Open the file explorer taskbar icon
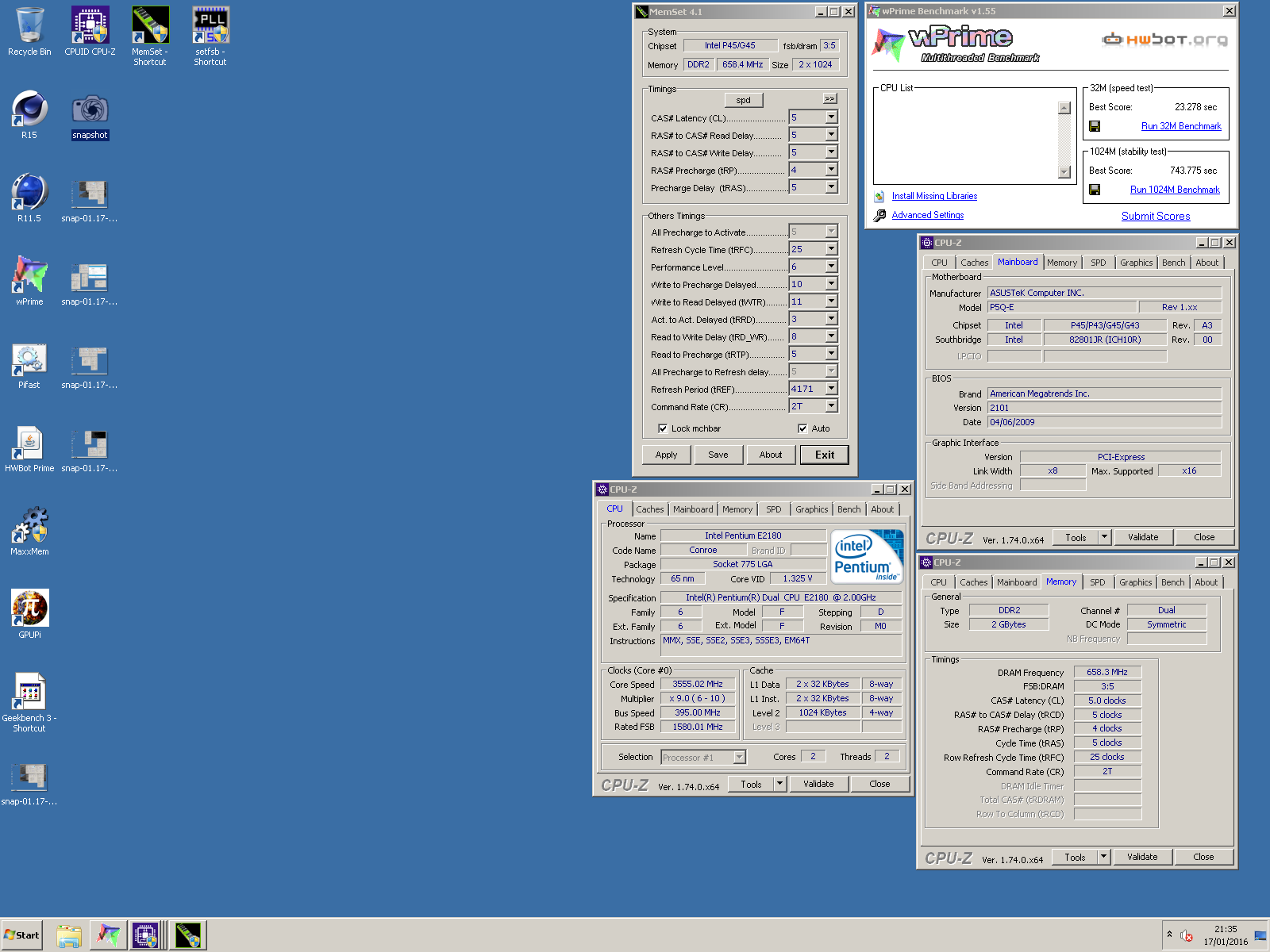 (69, 935)
